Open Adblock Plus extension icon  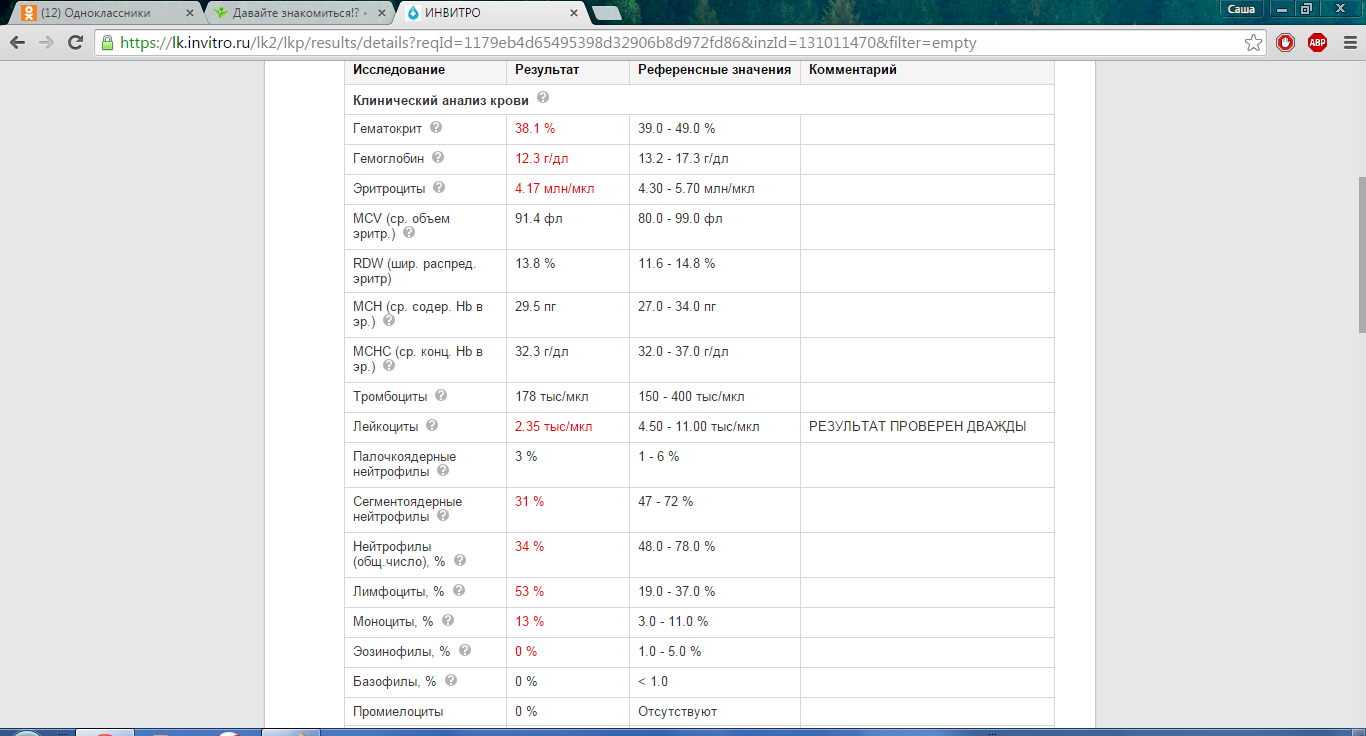click(1317, 43)
